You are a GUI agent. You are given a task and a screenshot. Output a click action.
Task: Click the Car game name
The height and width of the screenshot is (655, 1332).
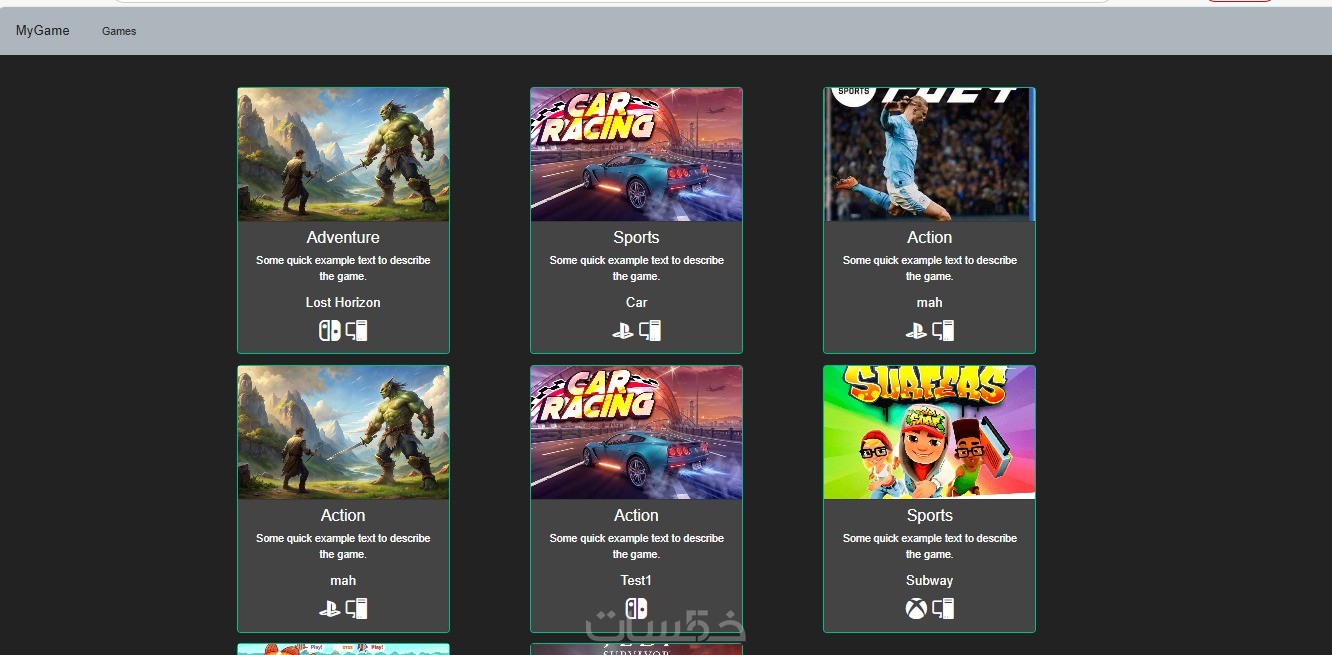point(636,302)
